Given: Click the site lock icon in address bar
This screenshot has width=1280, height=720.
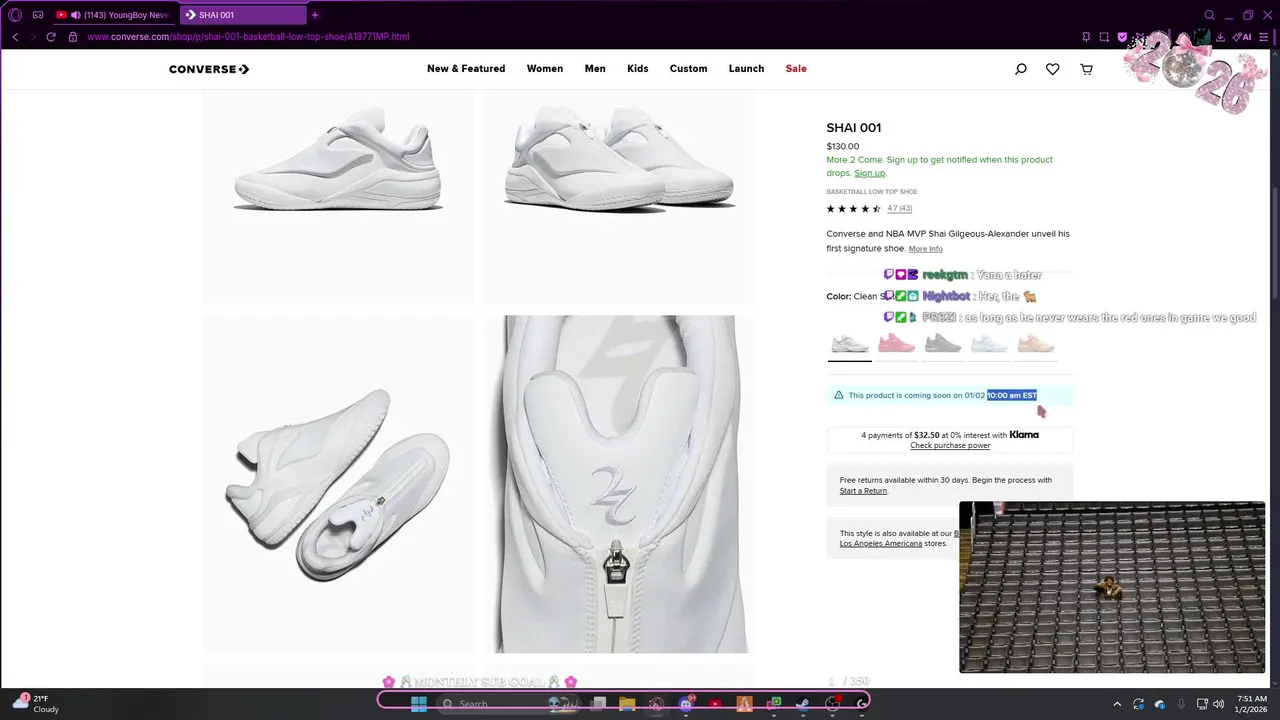Looking at the screenshot, I should point(72,37).
